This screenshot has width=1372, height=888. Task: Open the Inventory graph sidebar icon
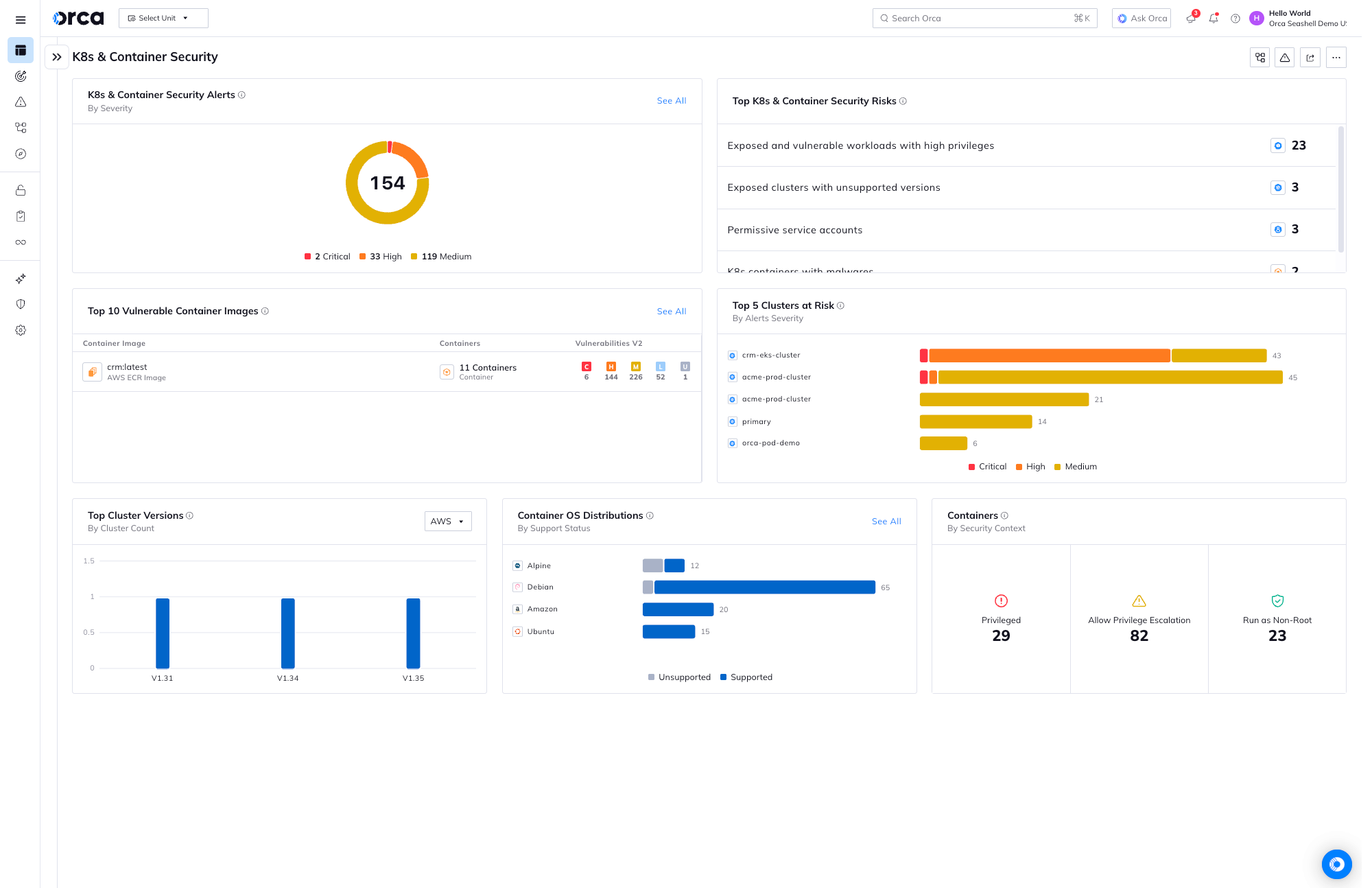tap(21, 128)
